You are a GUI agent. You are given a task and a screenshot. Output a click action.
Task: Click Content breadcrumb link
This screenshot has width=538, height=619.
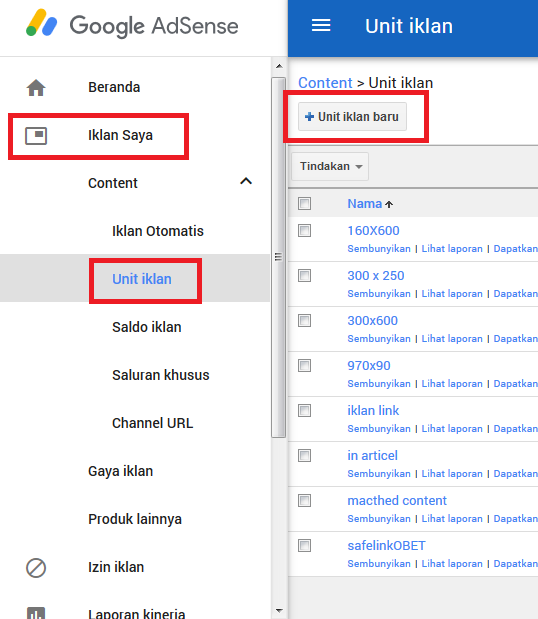coord(325,83)
